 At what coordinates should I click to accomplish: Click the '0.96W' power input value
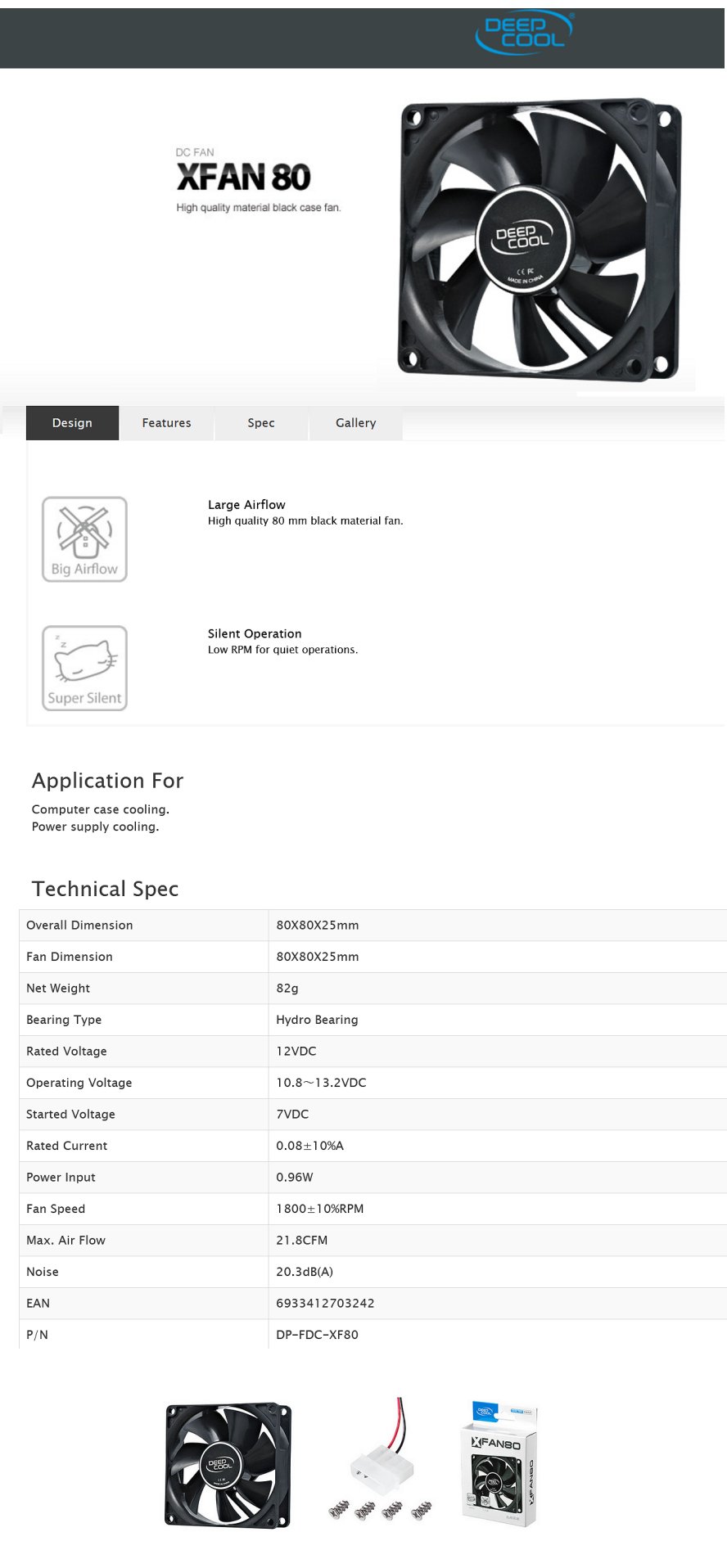[295, 1177]
